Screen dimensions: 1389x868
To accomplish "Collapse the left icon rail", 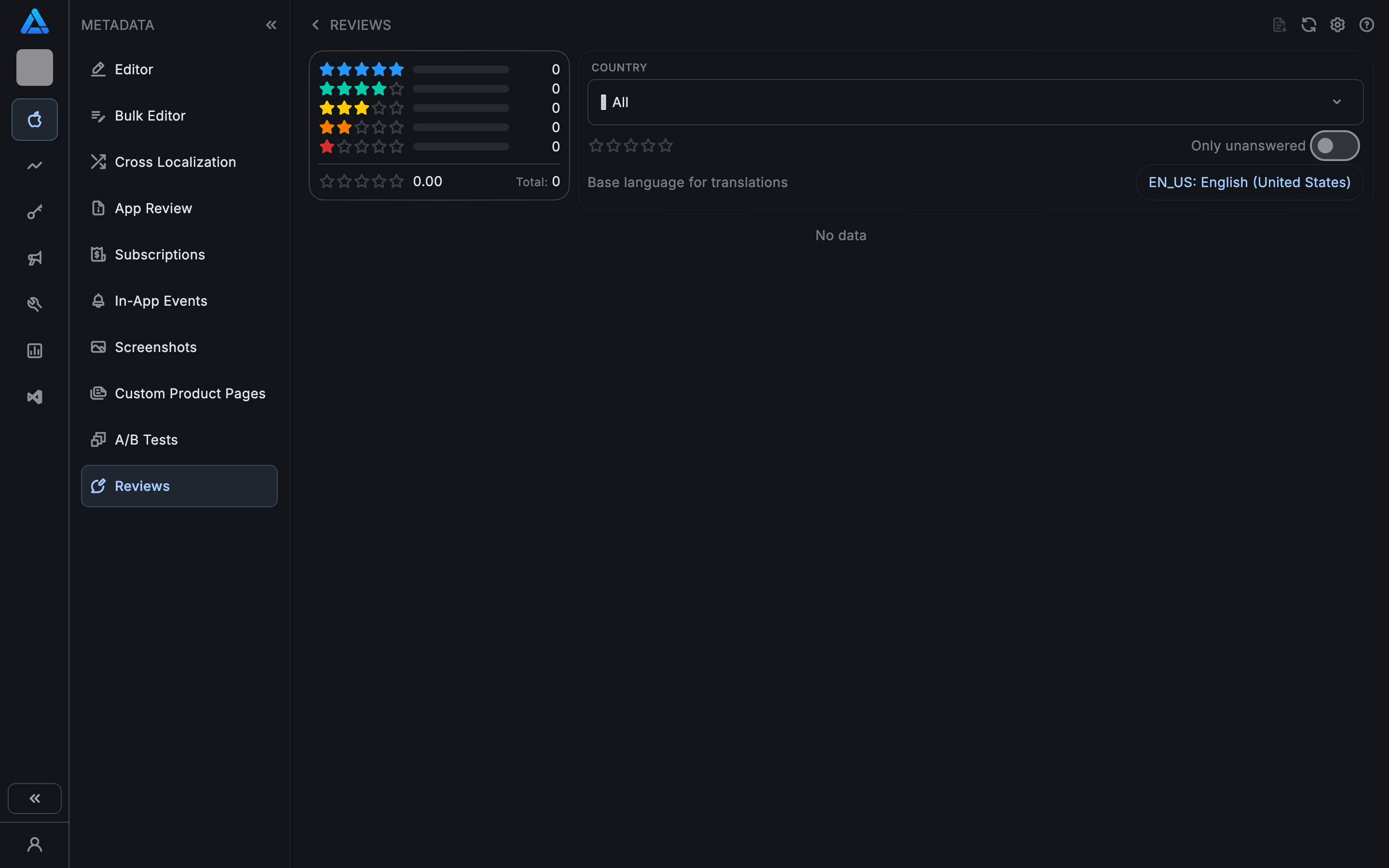I will coord(34,798).
